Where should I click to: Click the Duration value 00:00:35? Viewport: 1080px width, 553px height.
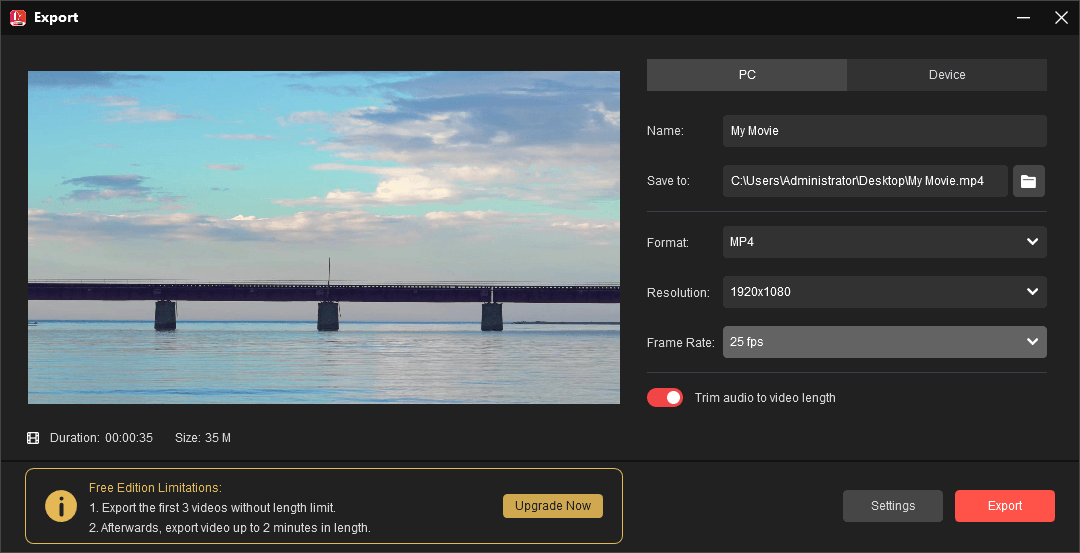(x=129, y=438)
